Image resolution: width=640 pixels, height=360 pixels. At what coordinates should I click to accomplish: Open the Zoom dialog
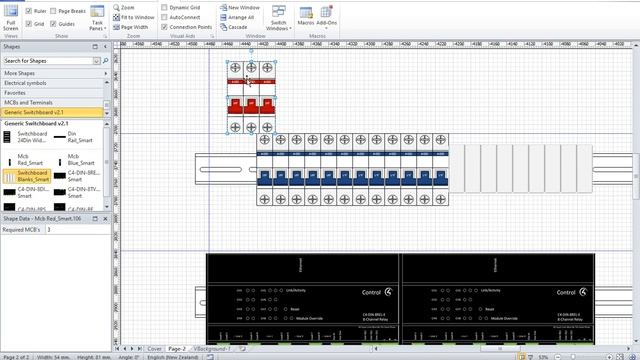coord(124,7)
